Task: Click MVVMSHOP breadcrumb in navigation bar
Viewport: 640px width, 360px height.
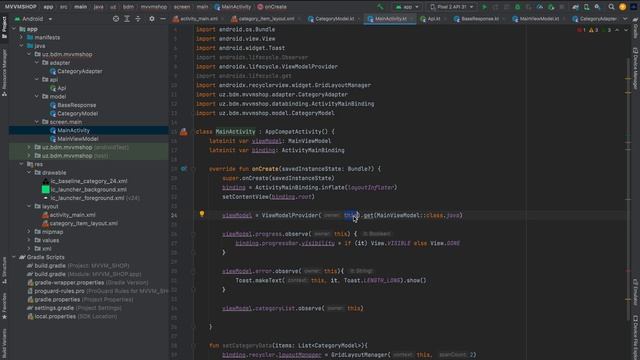Action: tap(21, 7)
